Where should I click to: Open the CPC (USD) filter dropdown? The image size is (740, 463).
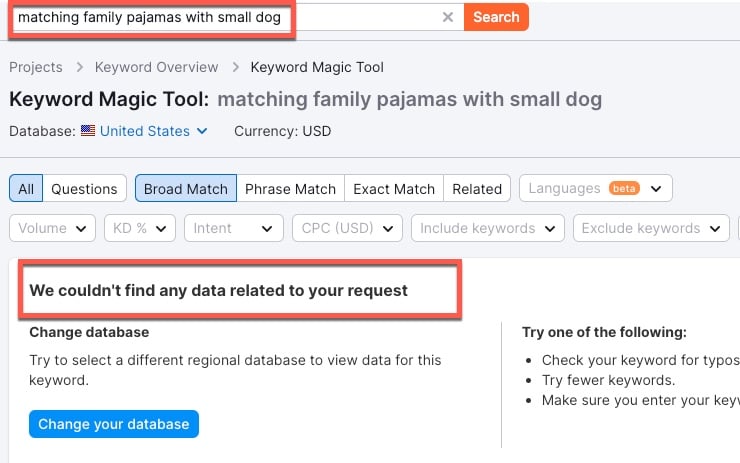[347, 228]
